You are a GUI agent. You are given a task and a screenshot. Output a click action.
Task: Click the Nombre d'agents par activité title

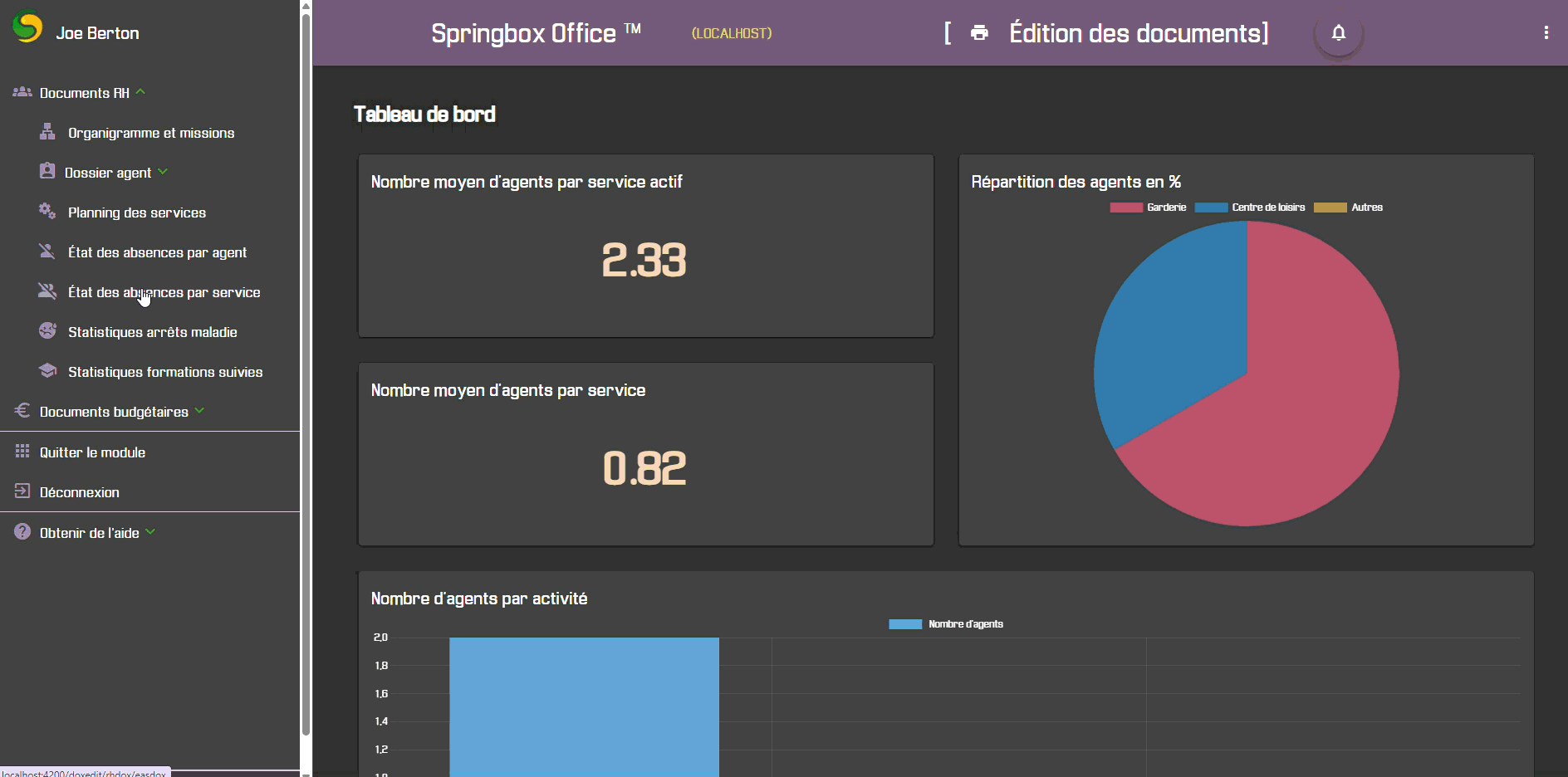(479, 599)
